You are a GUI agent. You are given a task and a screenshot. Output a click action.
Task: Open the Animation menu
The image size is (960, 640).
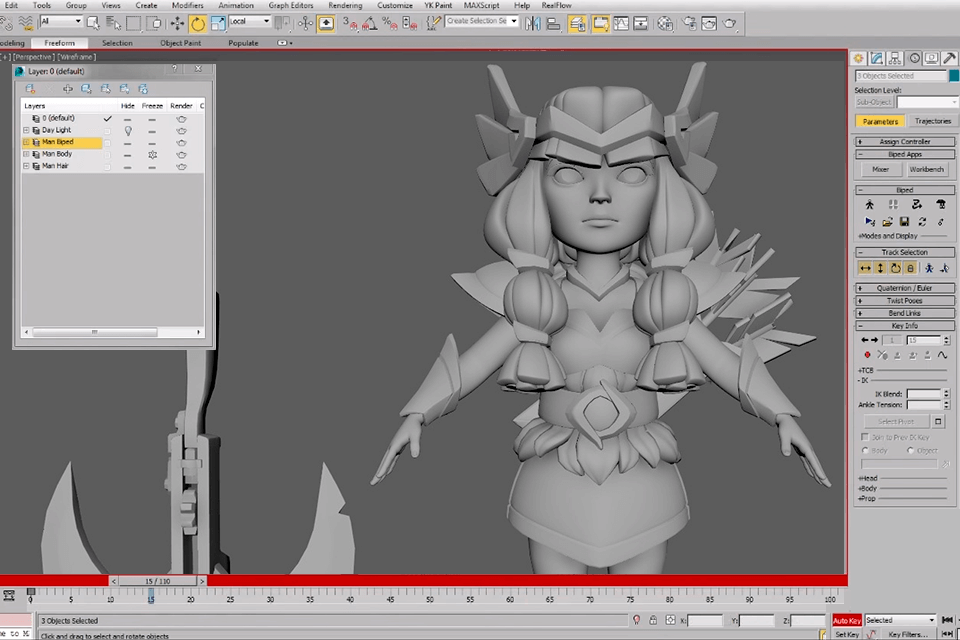(237, 5)
